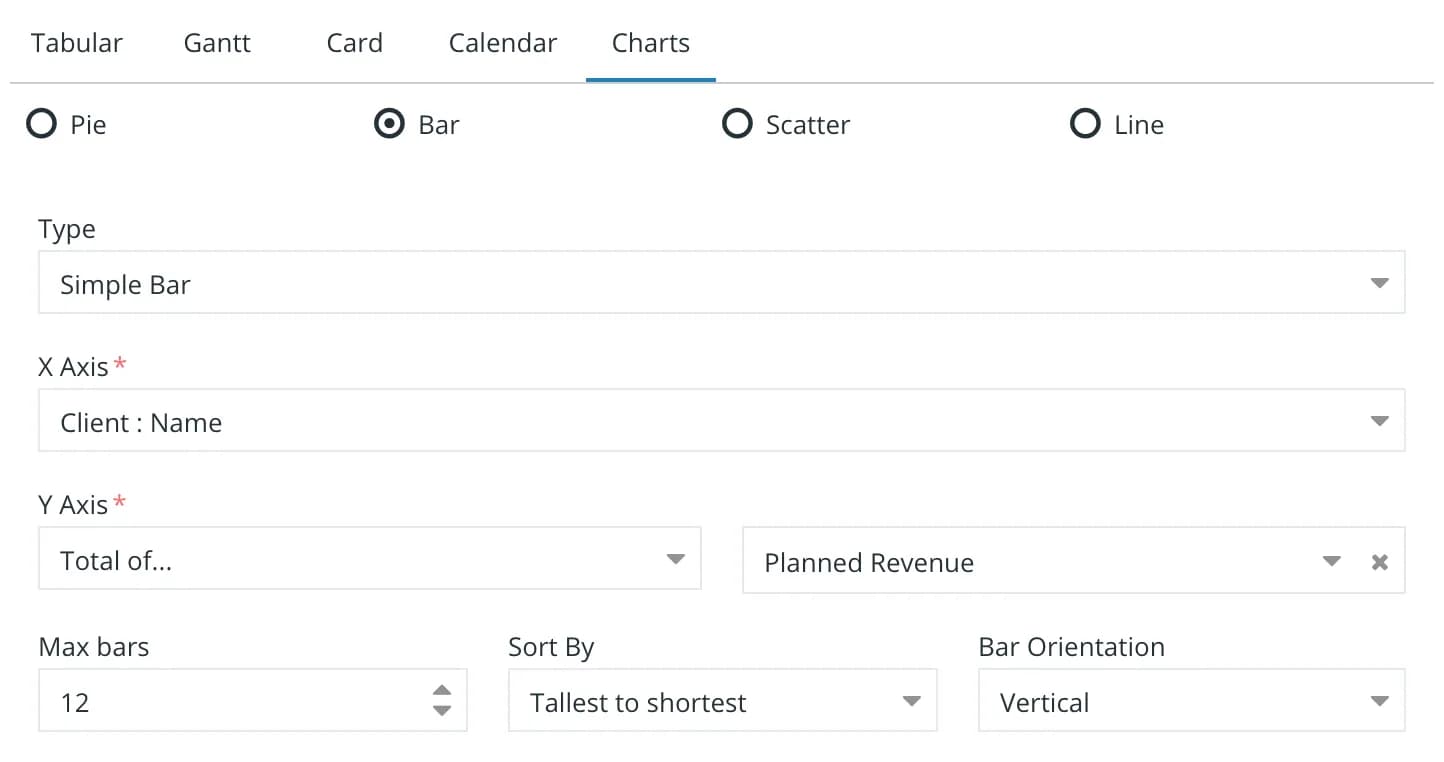Switch to the Tabular tab

tap(77, 43)
